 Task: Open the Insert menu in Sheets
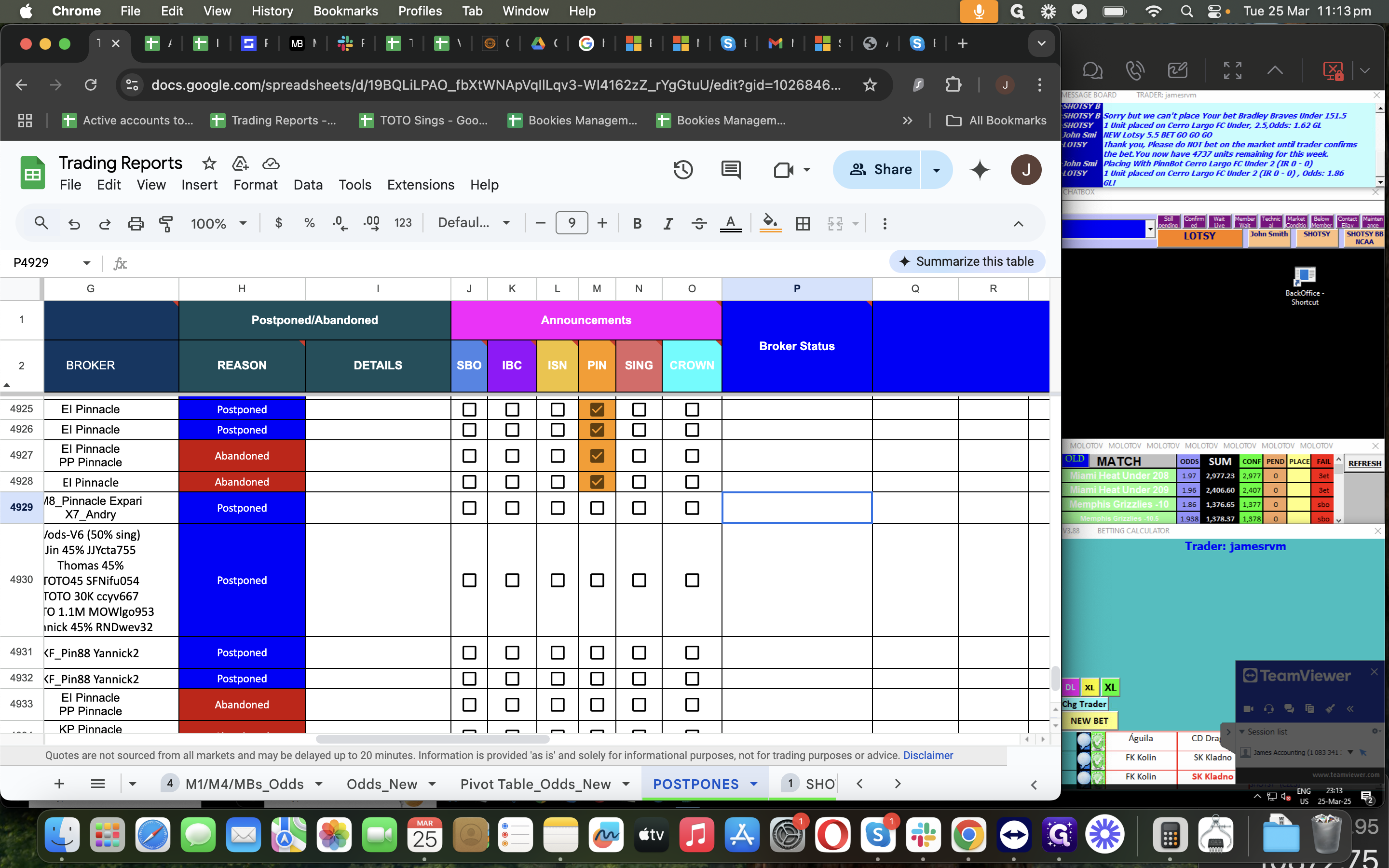[199, 185]
